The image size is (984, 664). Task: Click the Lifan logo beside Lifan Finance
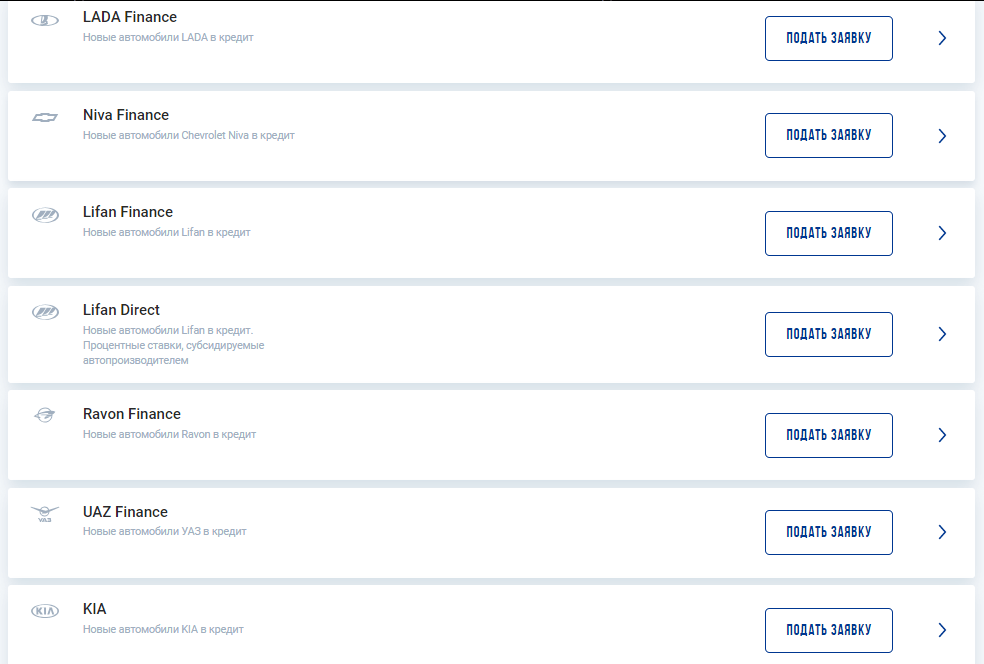point(45,215)
